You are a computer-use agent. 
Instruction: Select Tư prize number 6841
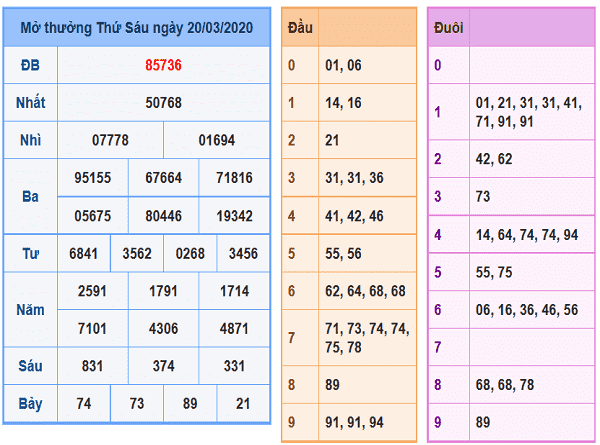click(83, 253)
